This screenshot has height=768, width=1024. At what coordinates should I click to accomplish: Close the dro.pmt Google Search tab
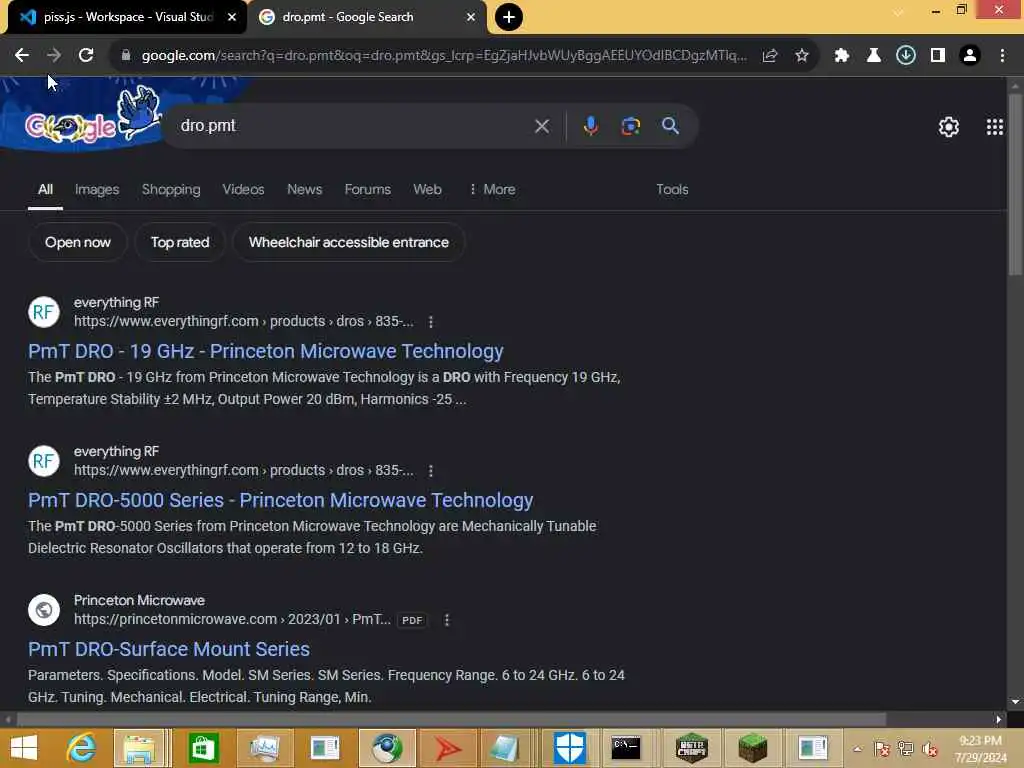pos(471,17)
